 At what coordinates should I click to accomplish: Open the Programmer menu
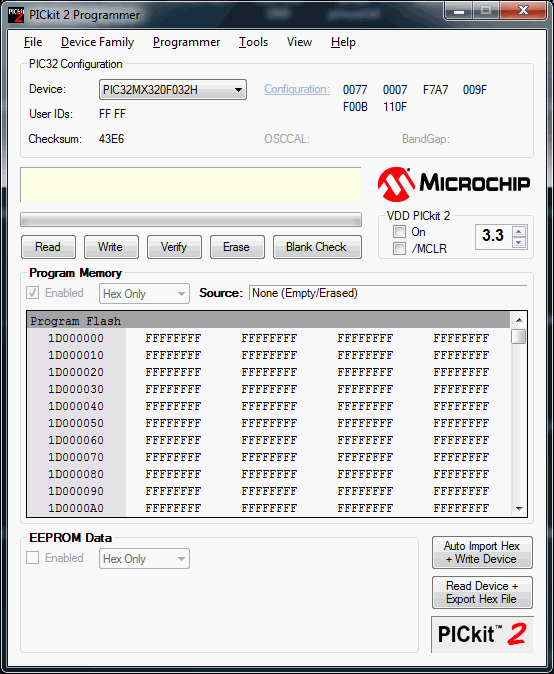187,42
